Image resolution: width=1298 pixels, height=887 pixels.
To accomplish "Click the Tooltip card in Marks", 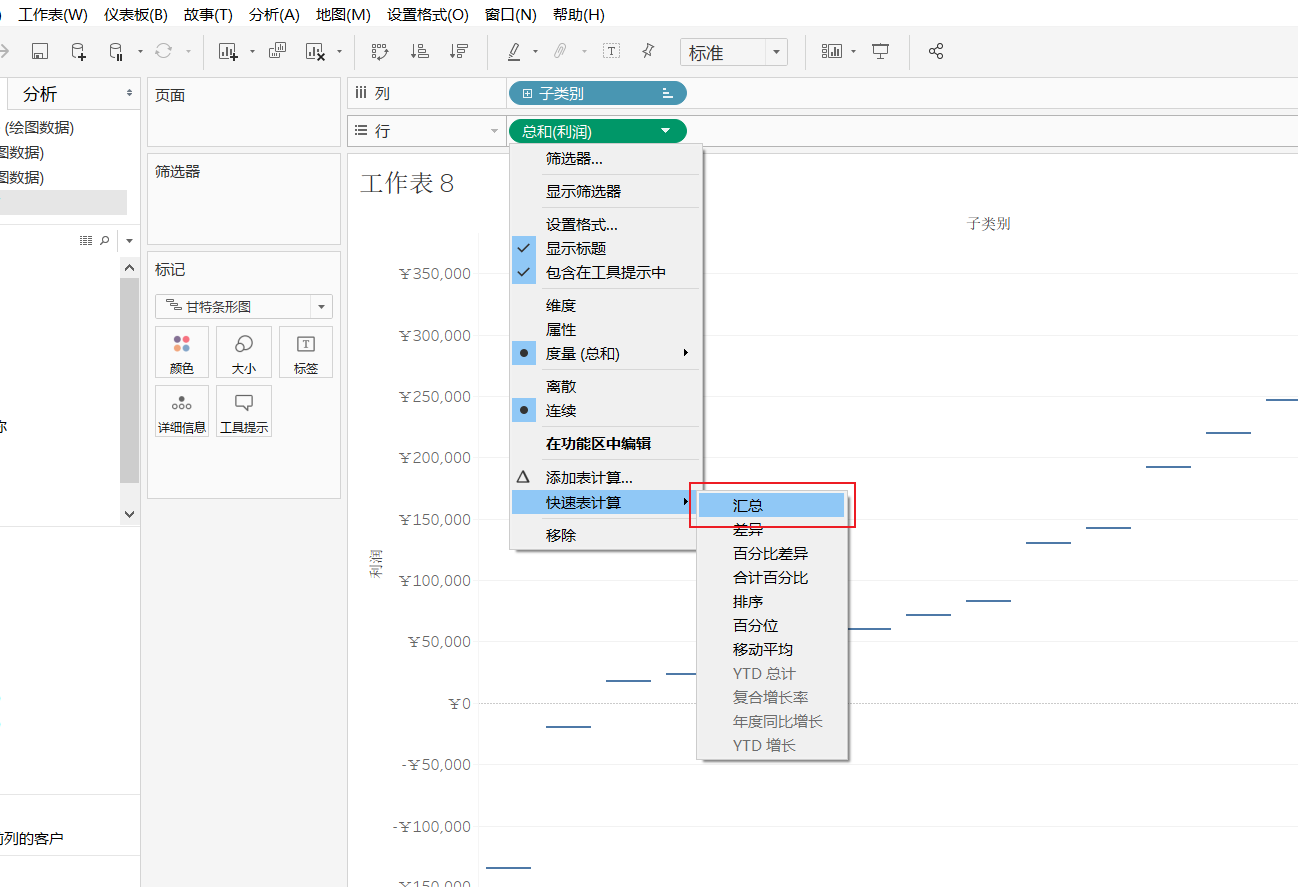I will [244, 412].
